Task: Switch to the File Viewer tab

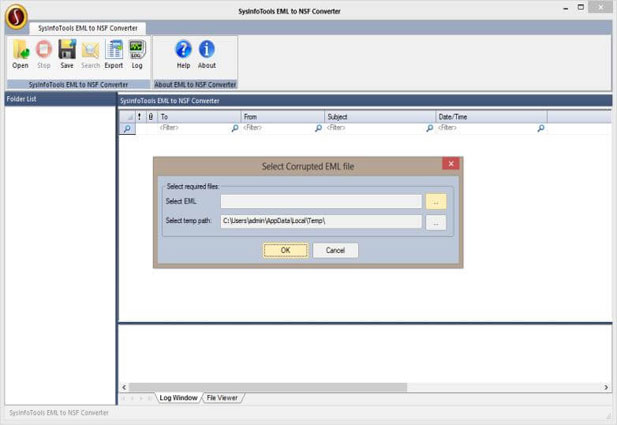Action: 222,398
